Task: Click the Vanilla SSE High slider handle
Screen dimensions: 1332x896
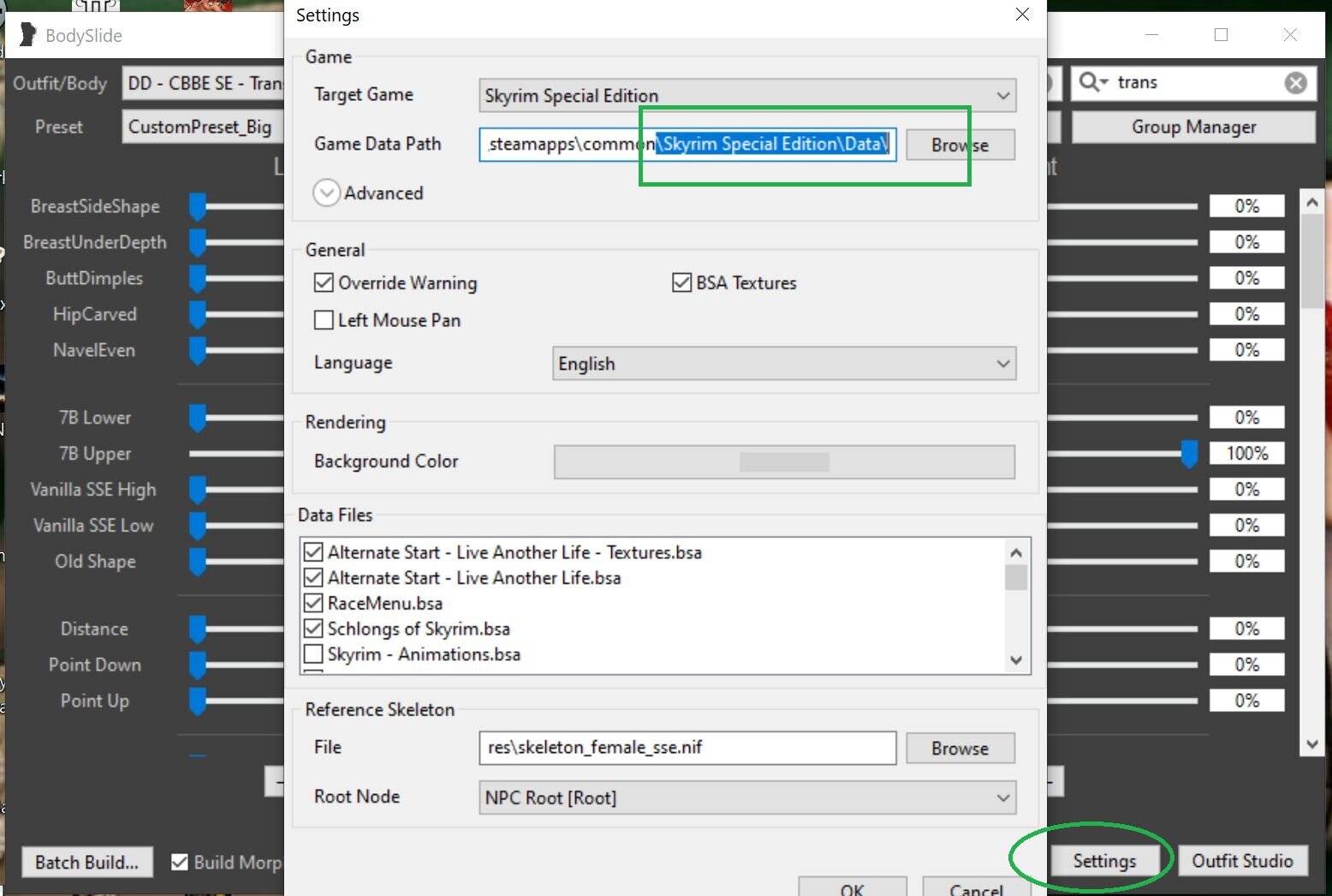Action: click(198, 490)
